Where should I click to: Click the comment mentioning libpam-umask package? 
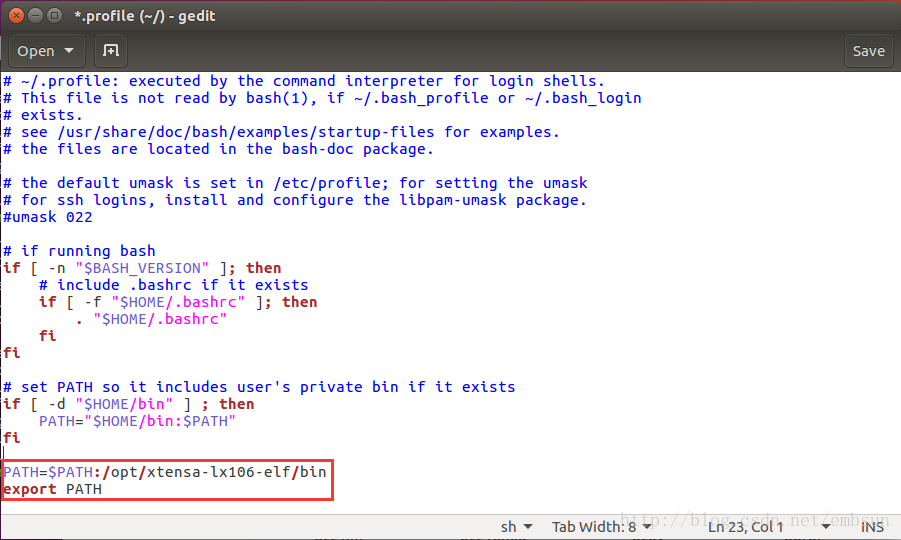coord(295,200)
